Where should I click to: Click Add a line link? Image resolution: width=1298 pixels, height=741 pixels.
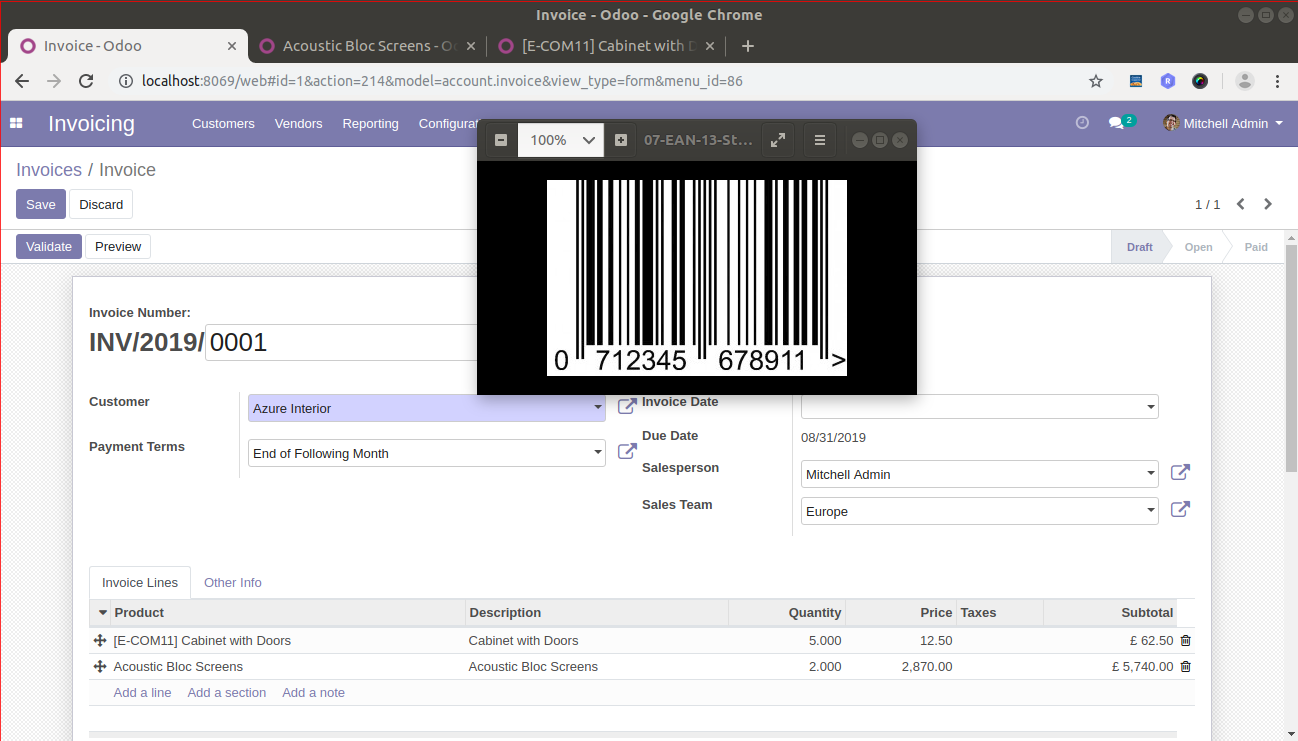click(x=142, y=692)
